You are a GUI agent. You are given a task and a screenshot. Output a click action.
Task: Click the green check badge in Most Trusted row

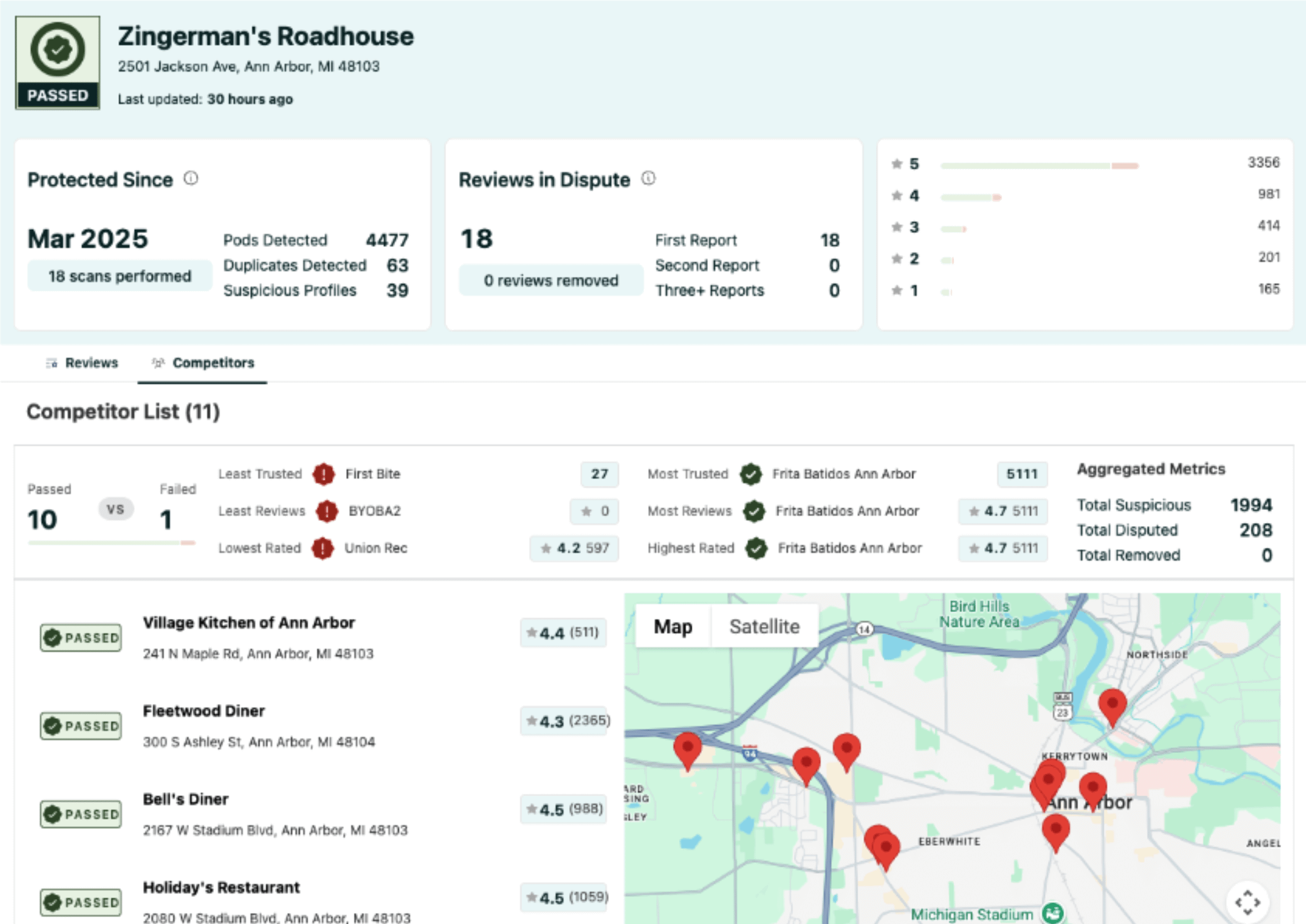click(x=751, y=474)
